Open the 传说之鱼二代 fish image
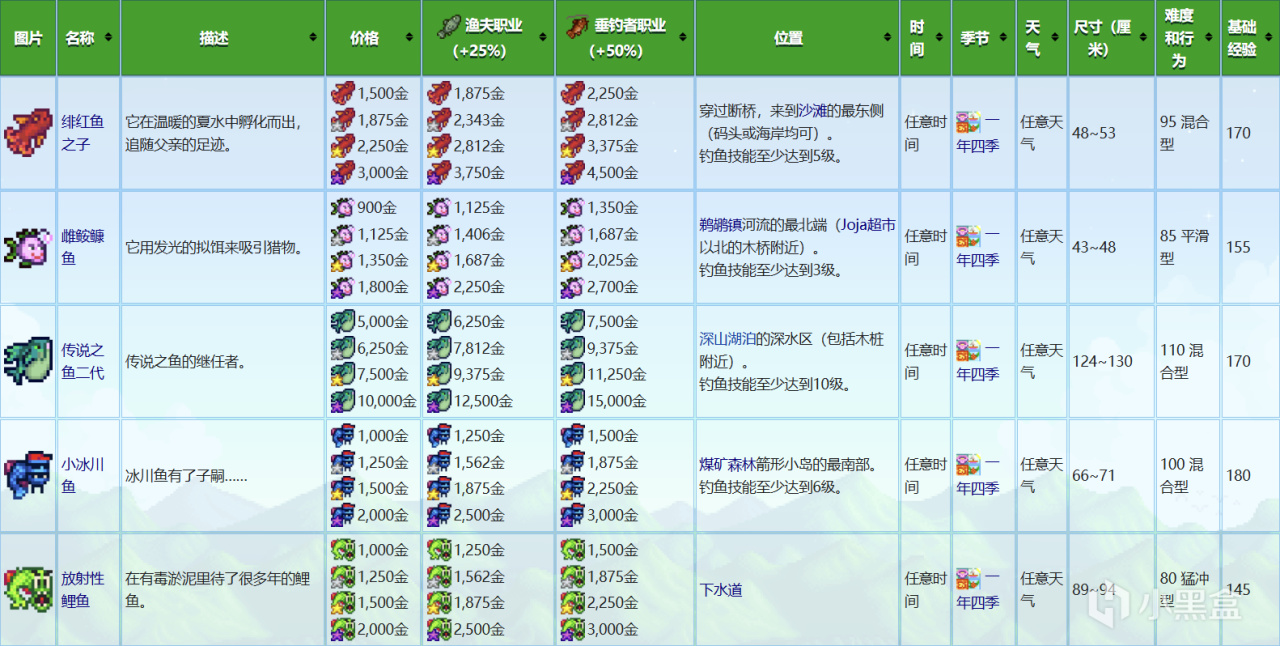Viewport: 1280px width, 646px height. (28, 361)
